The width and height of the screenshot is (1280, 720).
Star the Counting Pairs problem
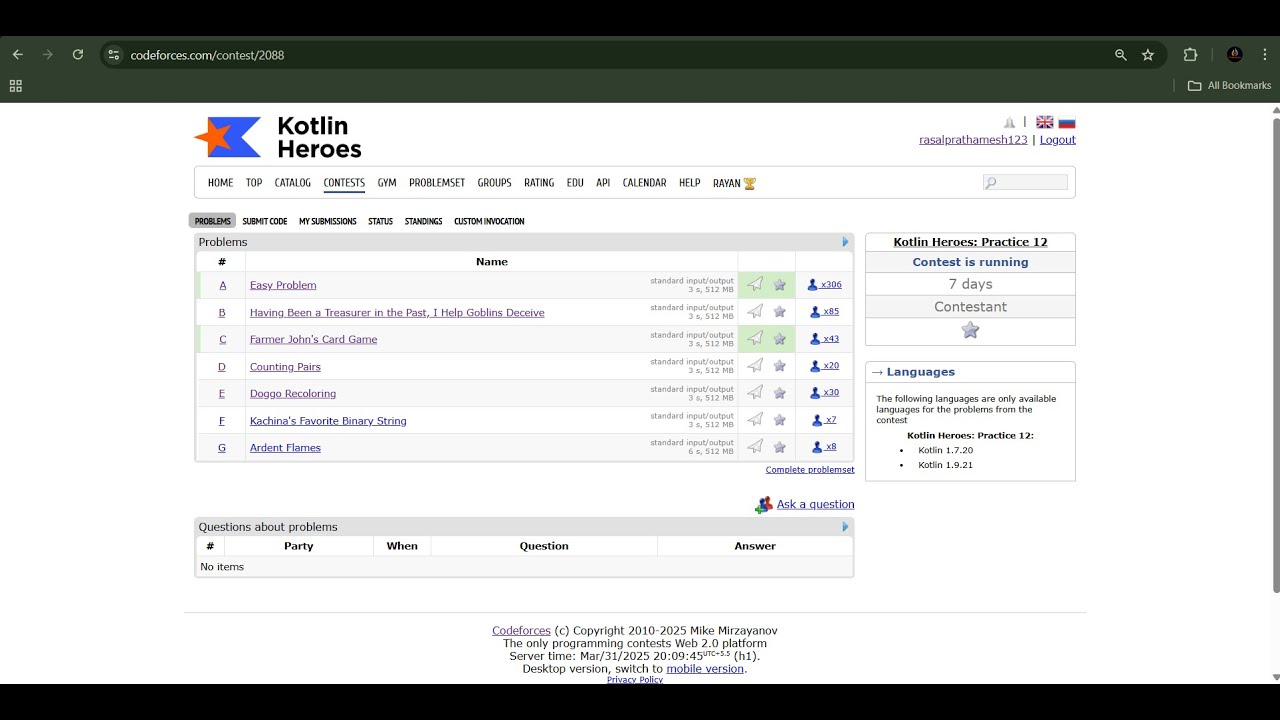point(780,366)
